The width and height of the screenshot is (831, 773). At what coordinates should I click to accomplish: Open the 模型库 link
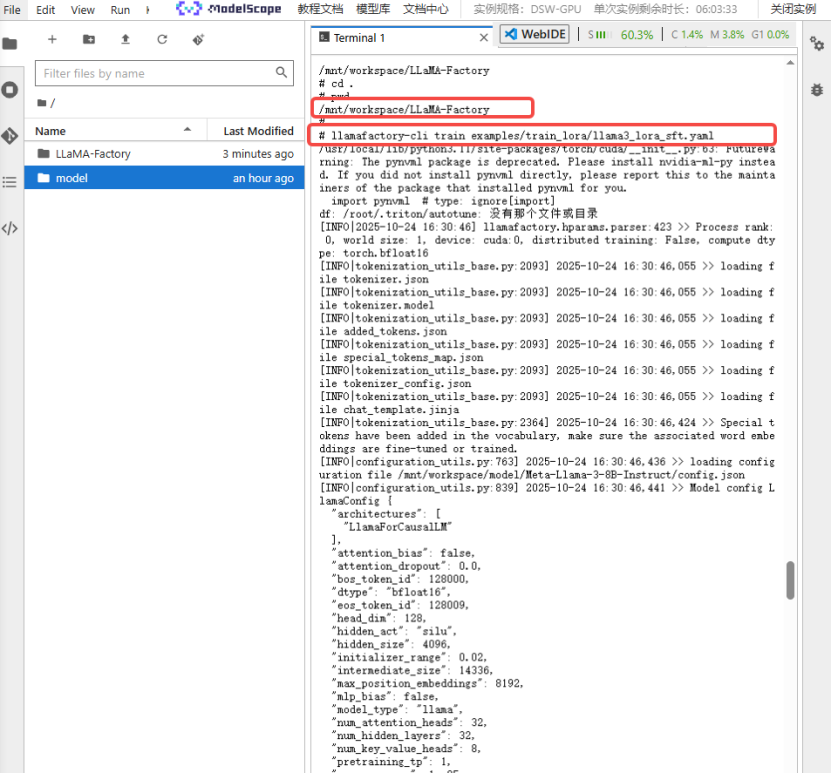(373, 9)
